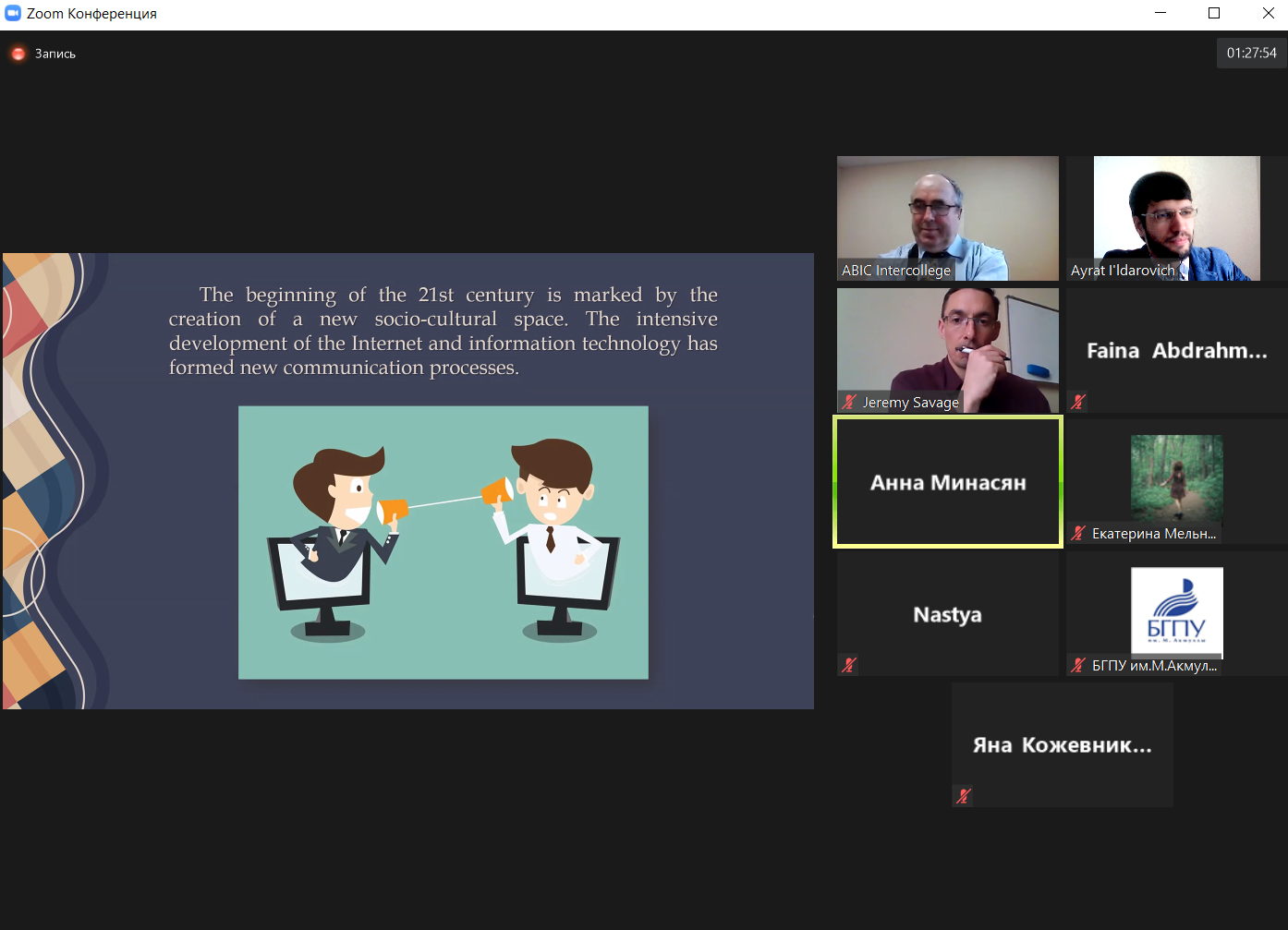This screenshot has width=1288, height=930.
Task: Click Екатерина Мельн's muted microphone icon
Action: (x=1078, y=533)
